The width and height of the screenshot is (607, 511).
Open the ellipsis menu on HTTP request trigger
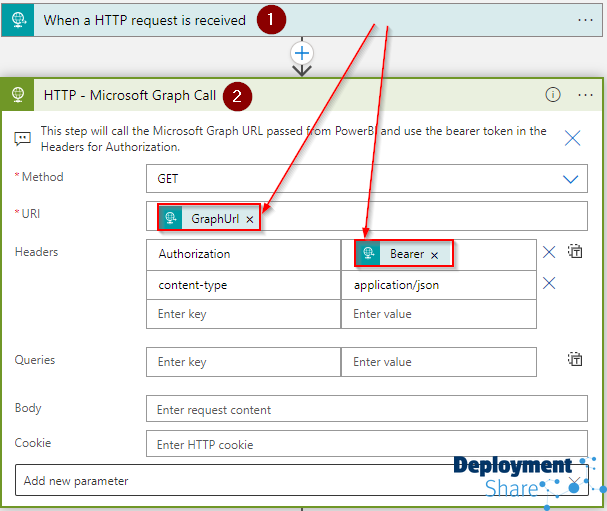click(585, 20)
